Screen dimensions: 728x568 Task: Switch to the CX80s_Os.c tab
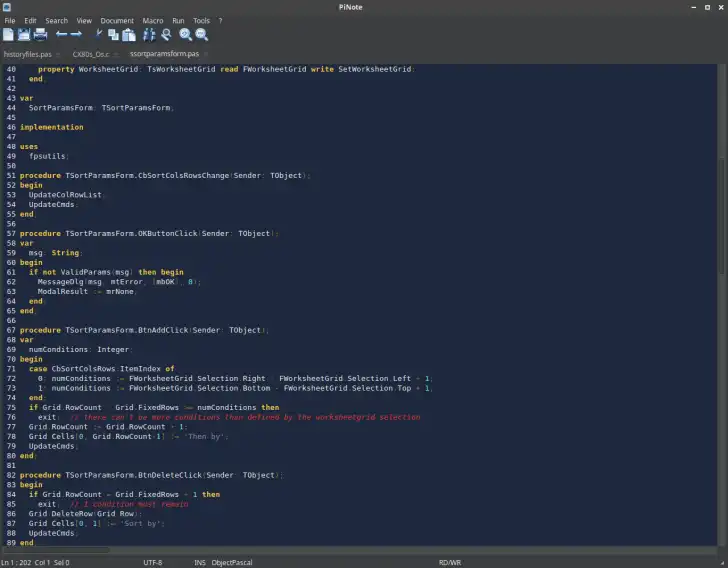coord(89,53)
